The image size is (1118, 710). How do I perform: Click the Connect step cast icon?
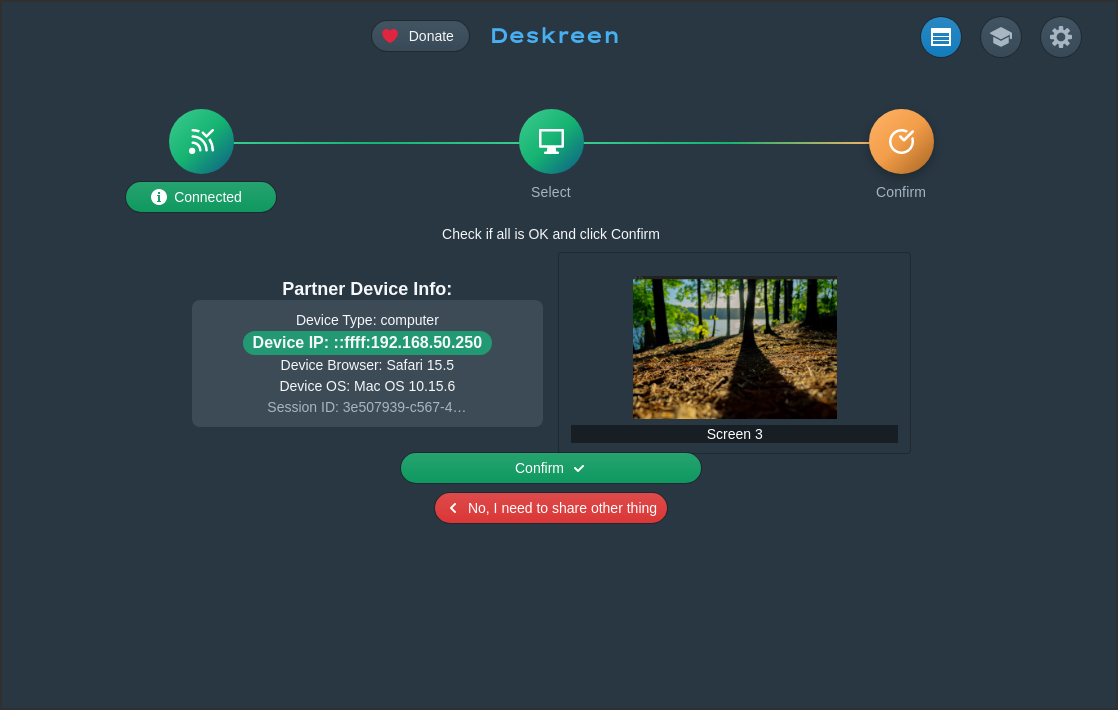click(201, 141)
